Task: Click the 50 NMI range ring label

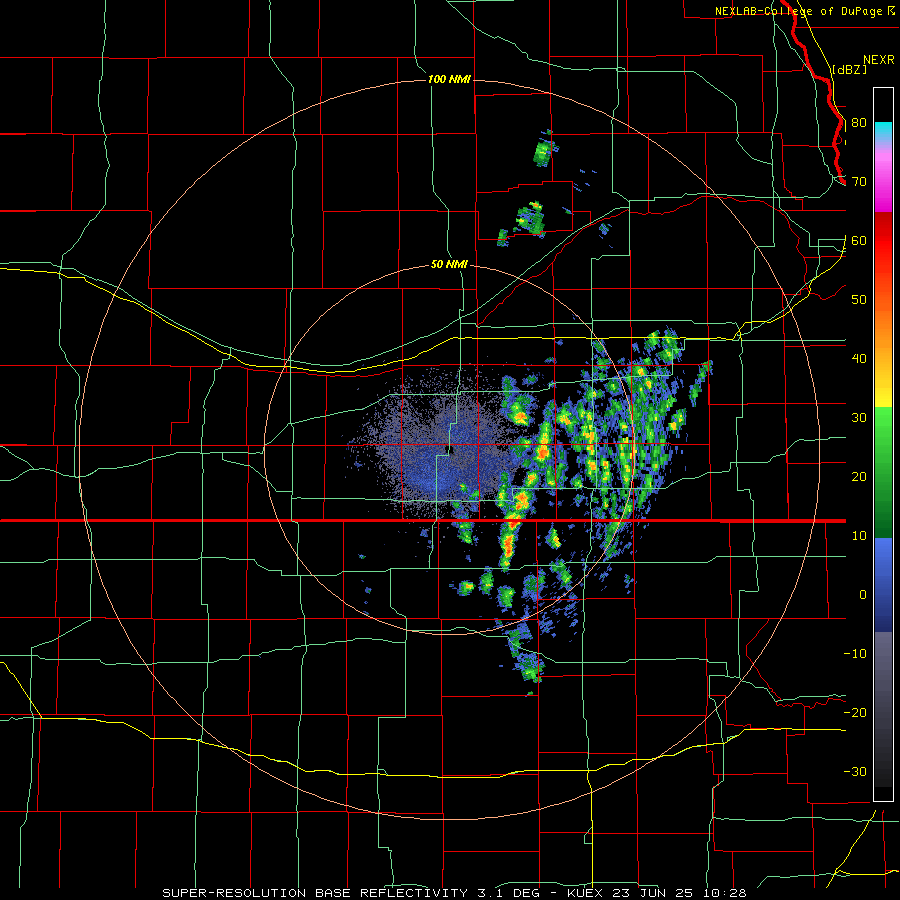Action: [x=449, y=265]
